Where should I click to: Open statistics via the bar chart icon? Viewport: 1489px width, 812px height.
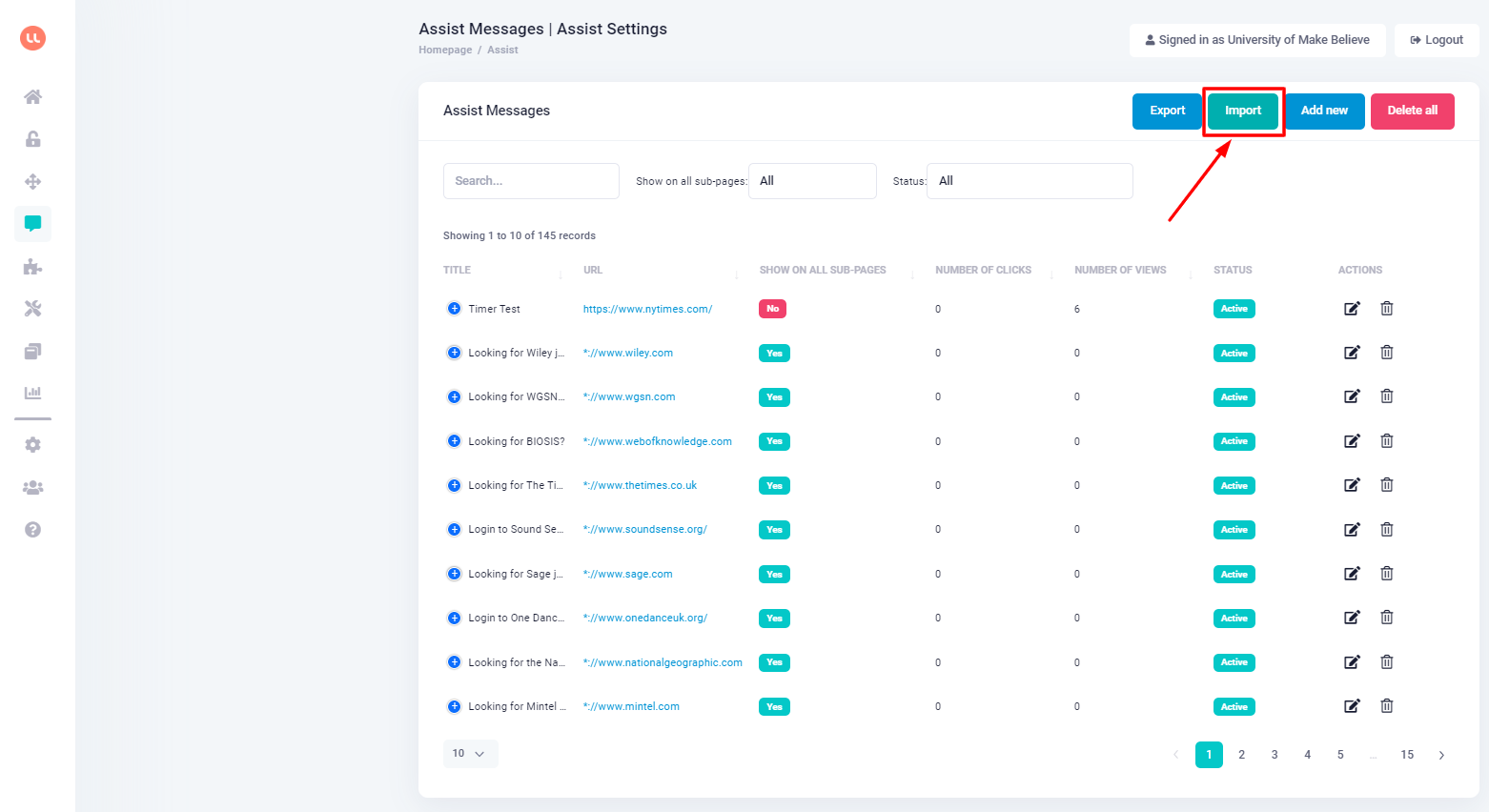[x=32, y=392]
